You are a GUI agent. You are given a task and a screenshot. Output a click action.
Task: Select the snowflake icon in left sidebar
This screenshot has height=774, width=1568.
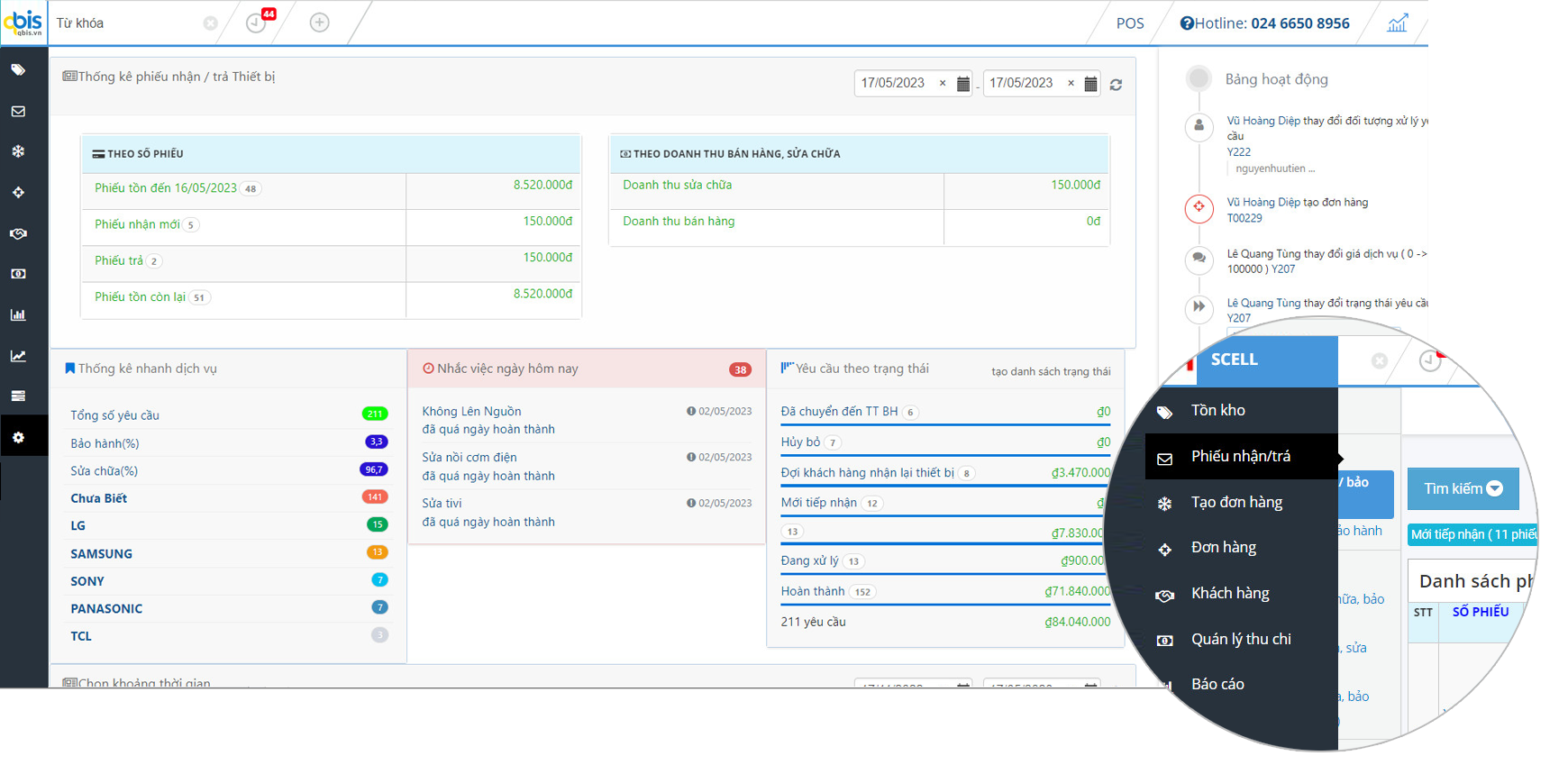click(18, 151)
